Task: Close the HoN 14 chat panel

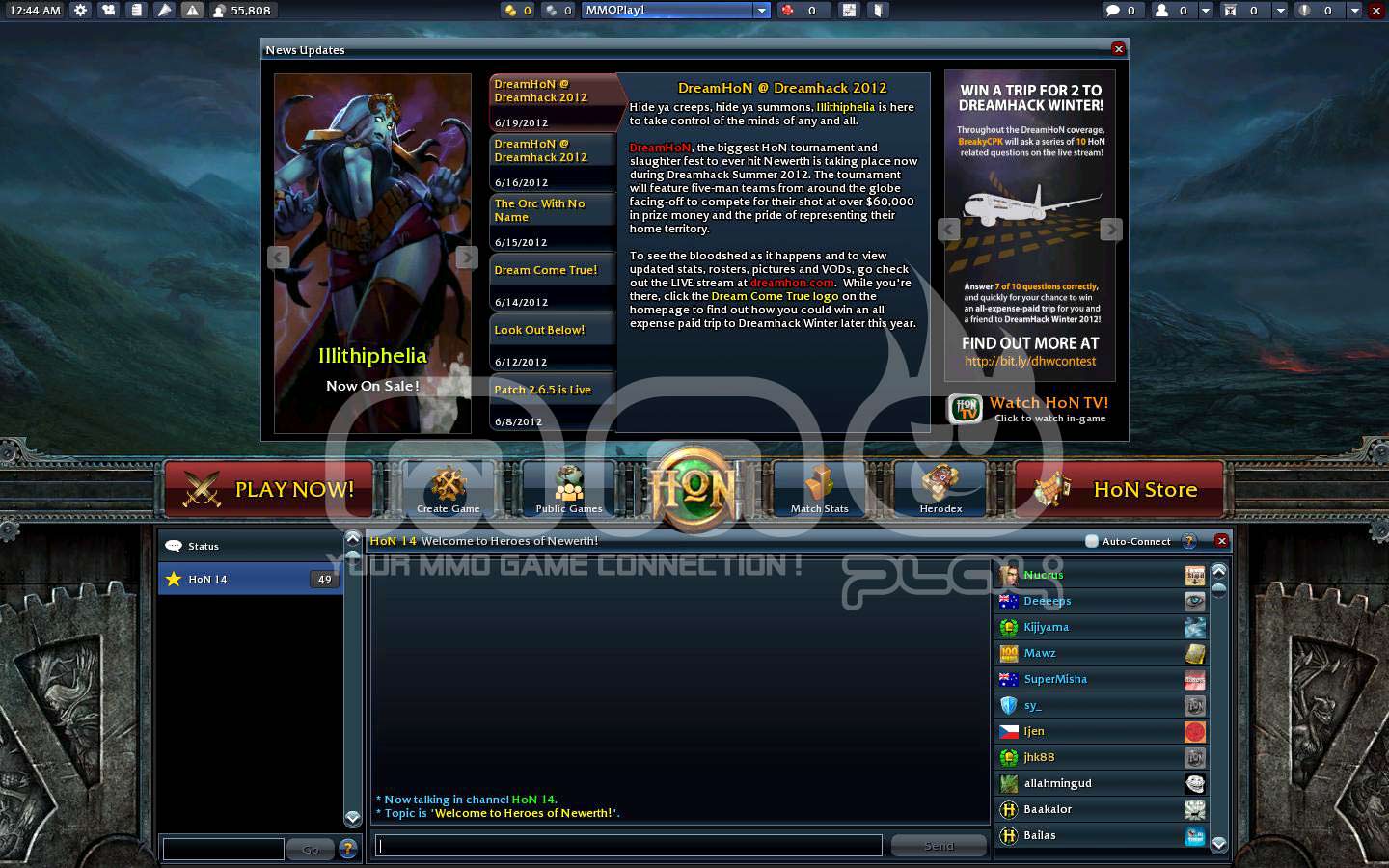Action: (x=1221, y=541)
